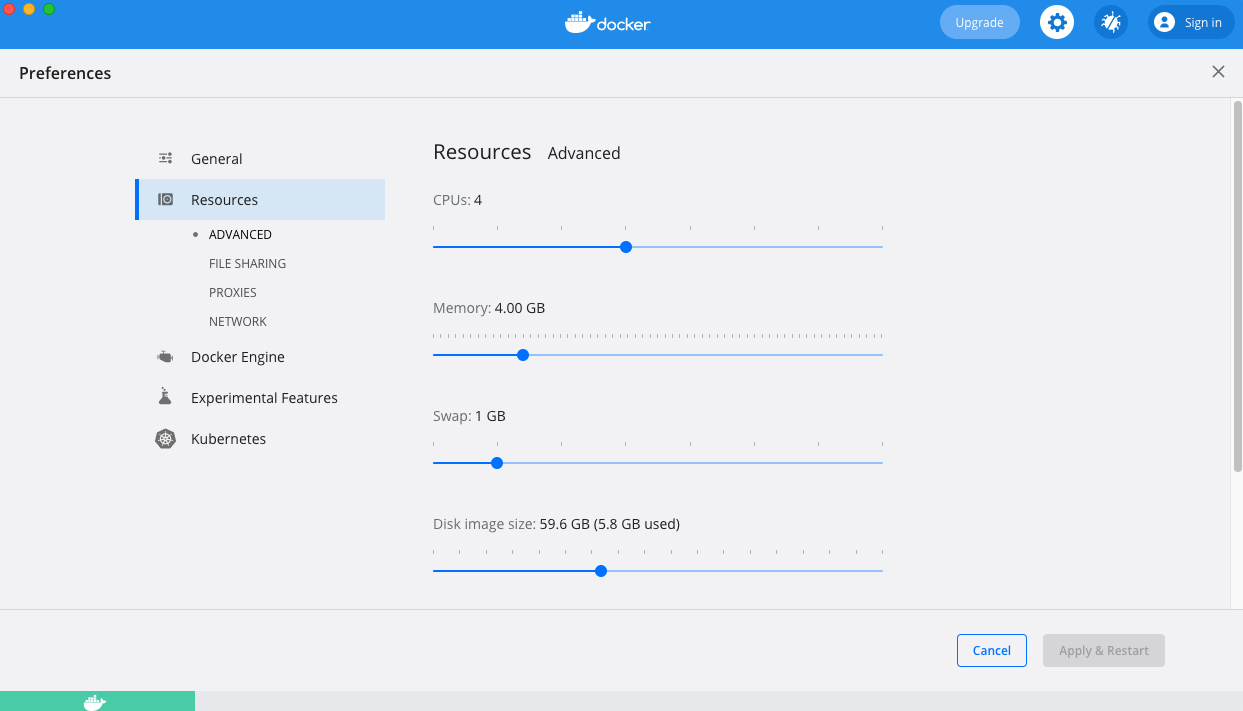This screenshot has height=711, width=1243.
Task: Click the Experimental Features flask icon
Action: (x=166, y=397)
